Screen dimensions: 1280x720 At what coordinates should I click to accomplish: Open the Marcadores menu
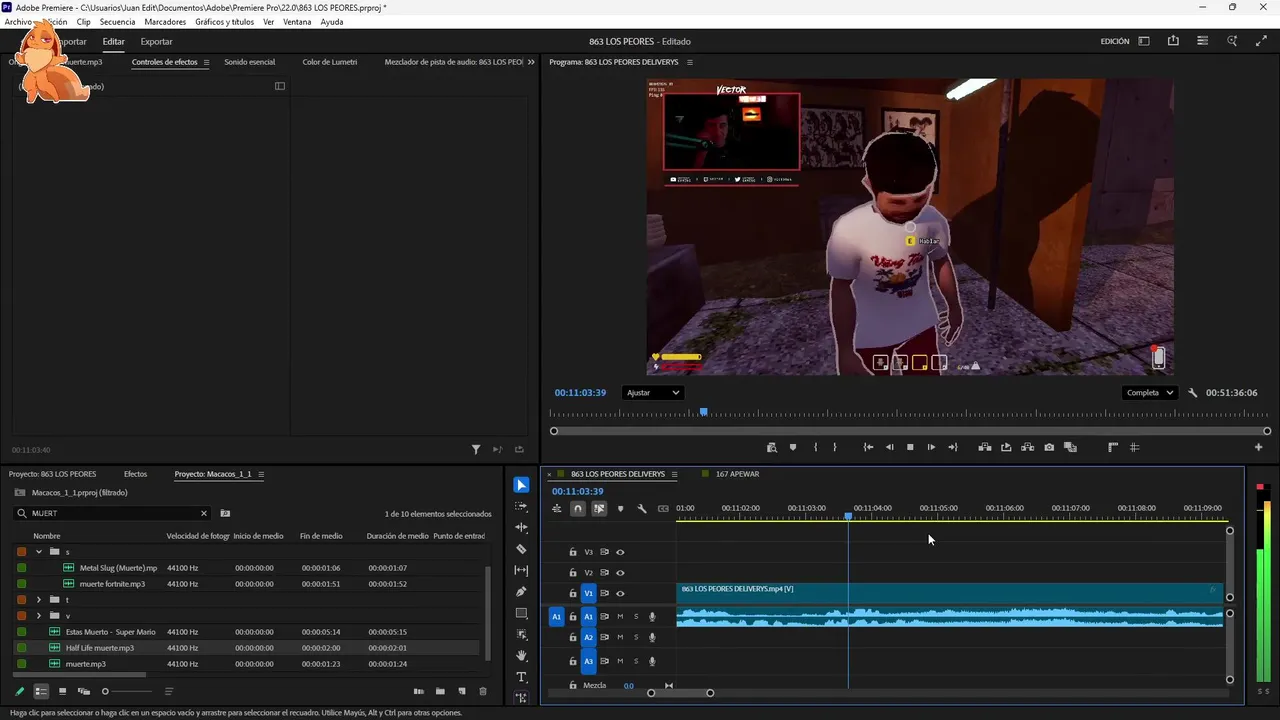165,22
